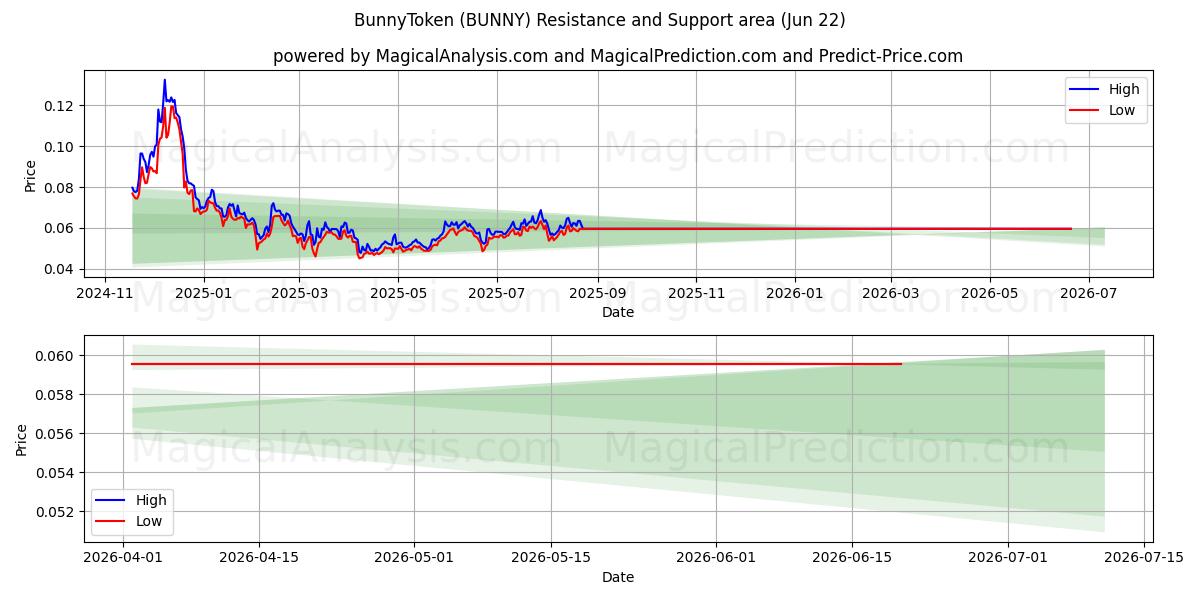Viewport: 1200px width, 600px height.
Task: Click the 2024-11 date tick label
Action: pyautogui.click(x=106, y=294)
